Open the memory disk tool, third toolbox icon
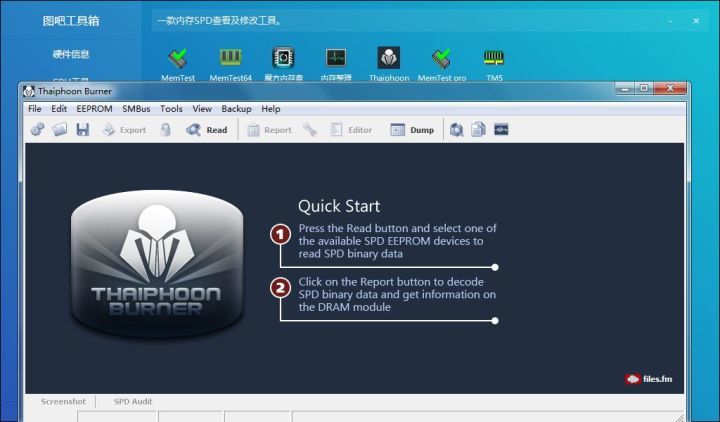The width and height of the screenshot is (720, 422). [283, 64]
